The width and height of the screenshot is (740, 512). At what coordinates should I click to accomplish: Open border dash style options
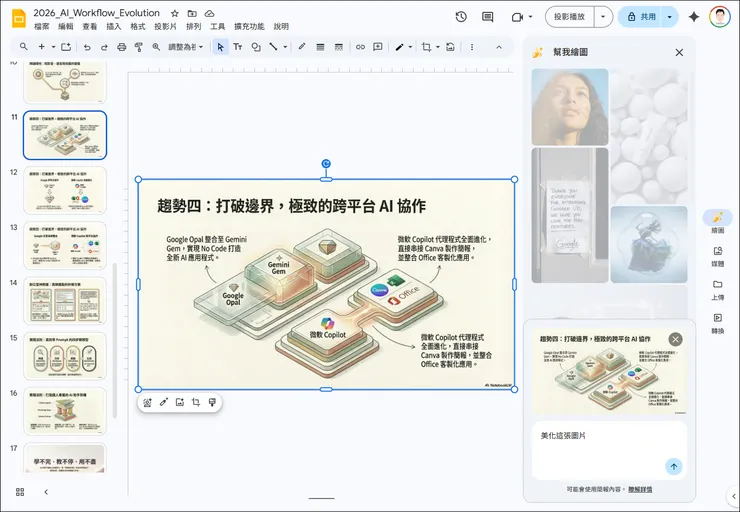338,47
